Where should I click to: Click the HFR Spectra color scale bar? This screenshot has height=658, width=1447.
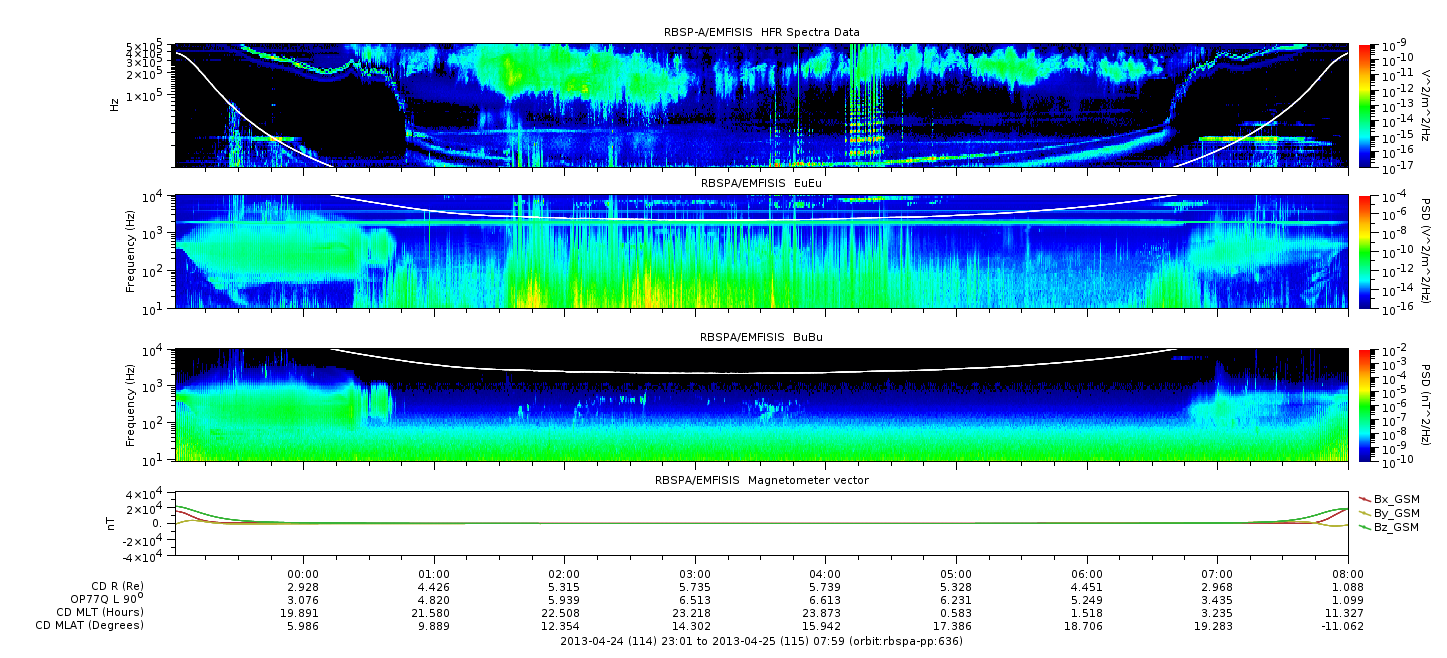1366,105
